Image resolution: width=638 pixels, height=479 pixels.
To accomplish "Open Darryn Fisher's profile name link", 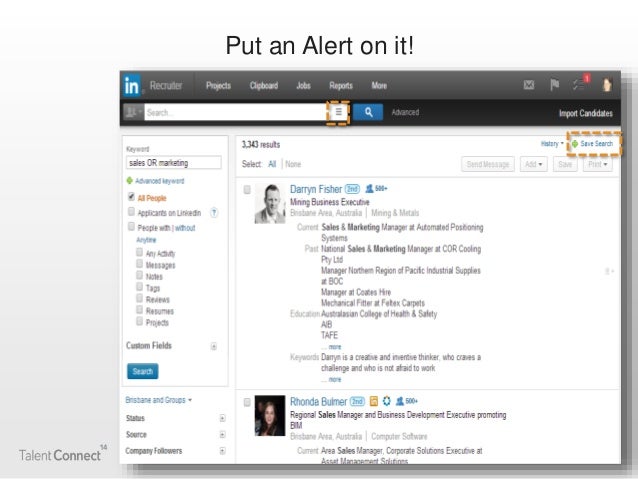I will [x=316, y=189].
